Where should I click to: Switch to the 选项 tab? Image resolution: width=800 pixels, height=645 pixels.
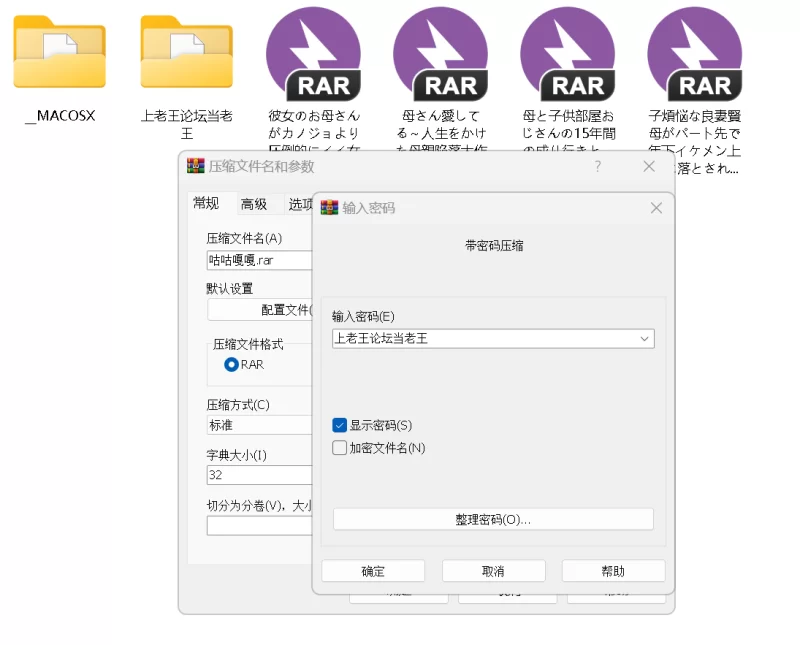click(x=300, y=204)
